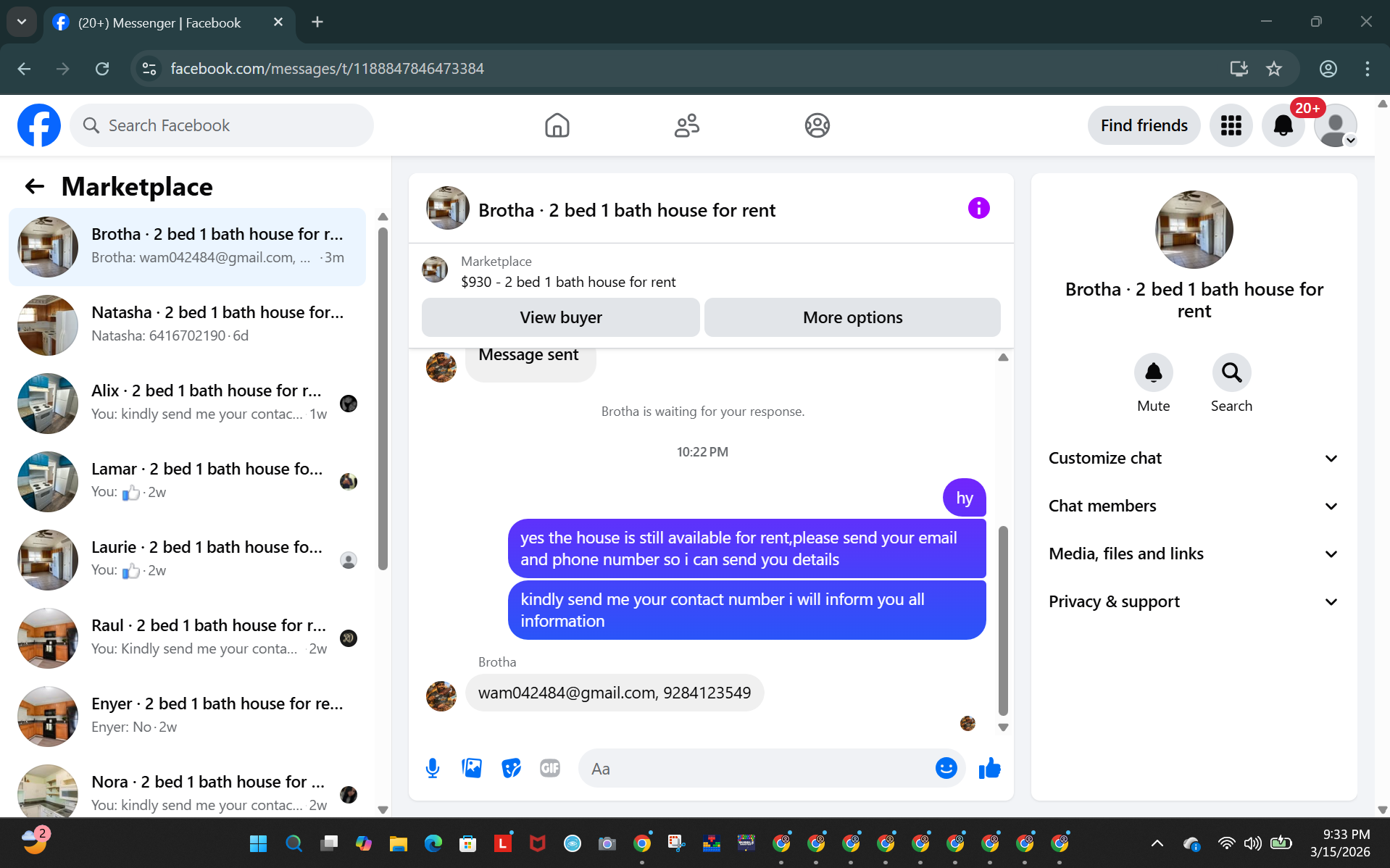Image resolution: width=1390 pixels, height=868 pixels.
Task: Click the Find friends button
Action: [1144, 125]
